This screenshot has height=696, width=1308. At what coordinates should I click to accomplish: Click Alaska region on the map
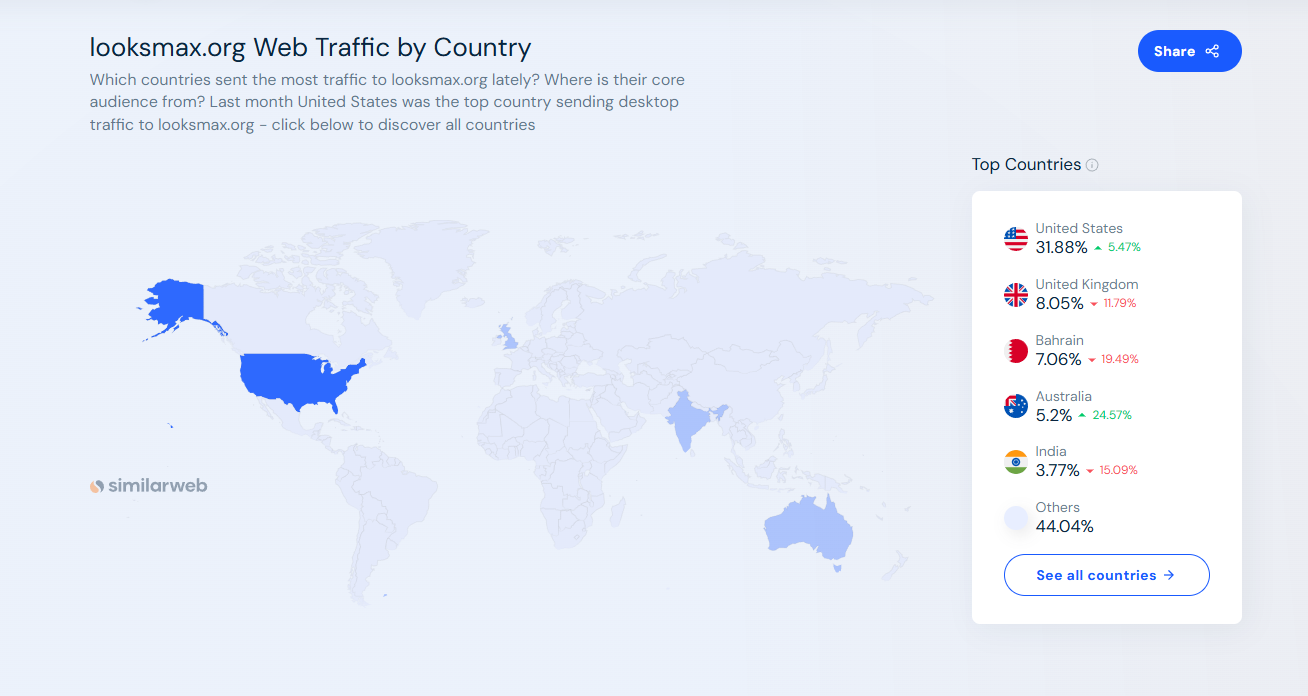pyautogui.click(x=178, y=302)
